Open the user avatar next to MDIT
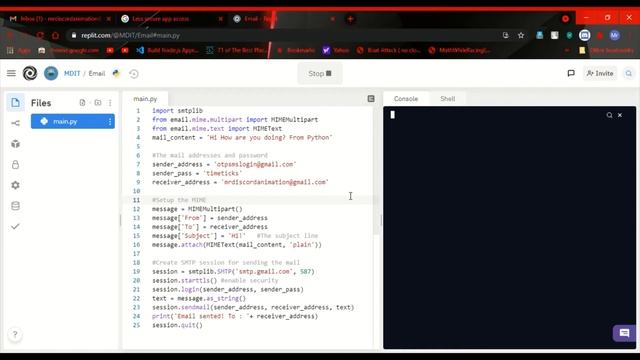 (51, 73)
